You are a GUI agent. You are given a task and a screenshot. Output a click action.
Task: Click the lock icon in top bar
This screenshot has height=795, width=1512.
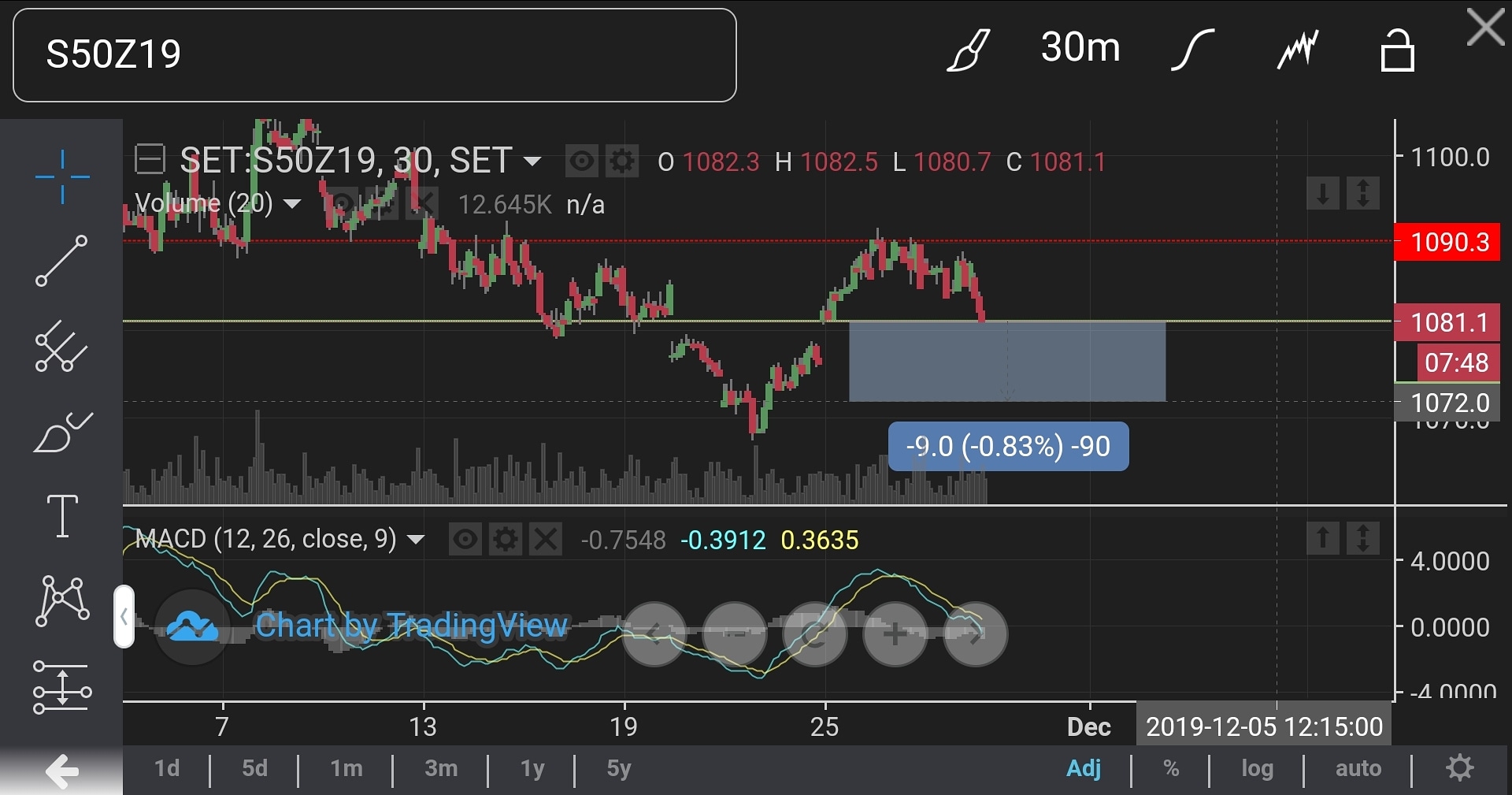(1397, 51)
